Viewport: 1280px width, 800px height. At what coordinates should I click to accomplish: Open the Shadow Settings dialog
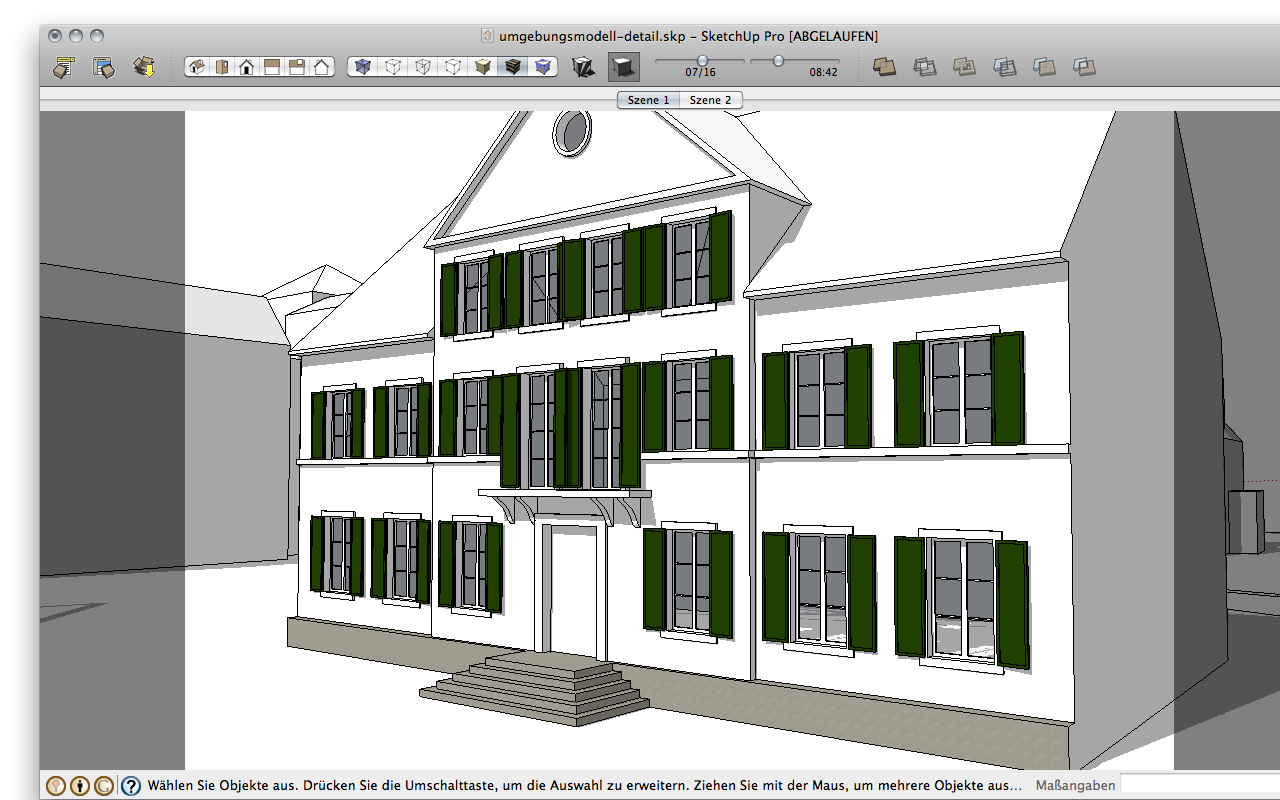[x=583, y=67]
